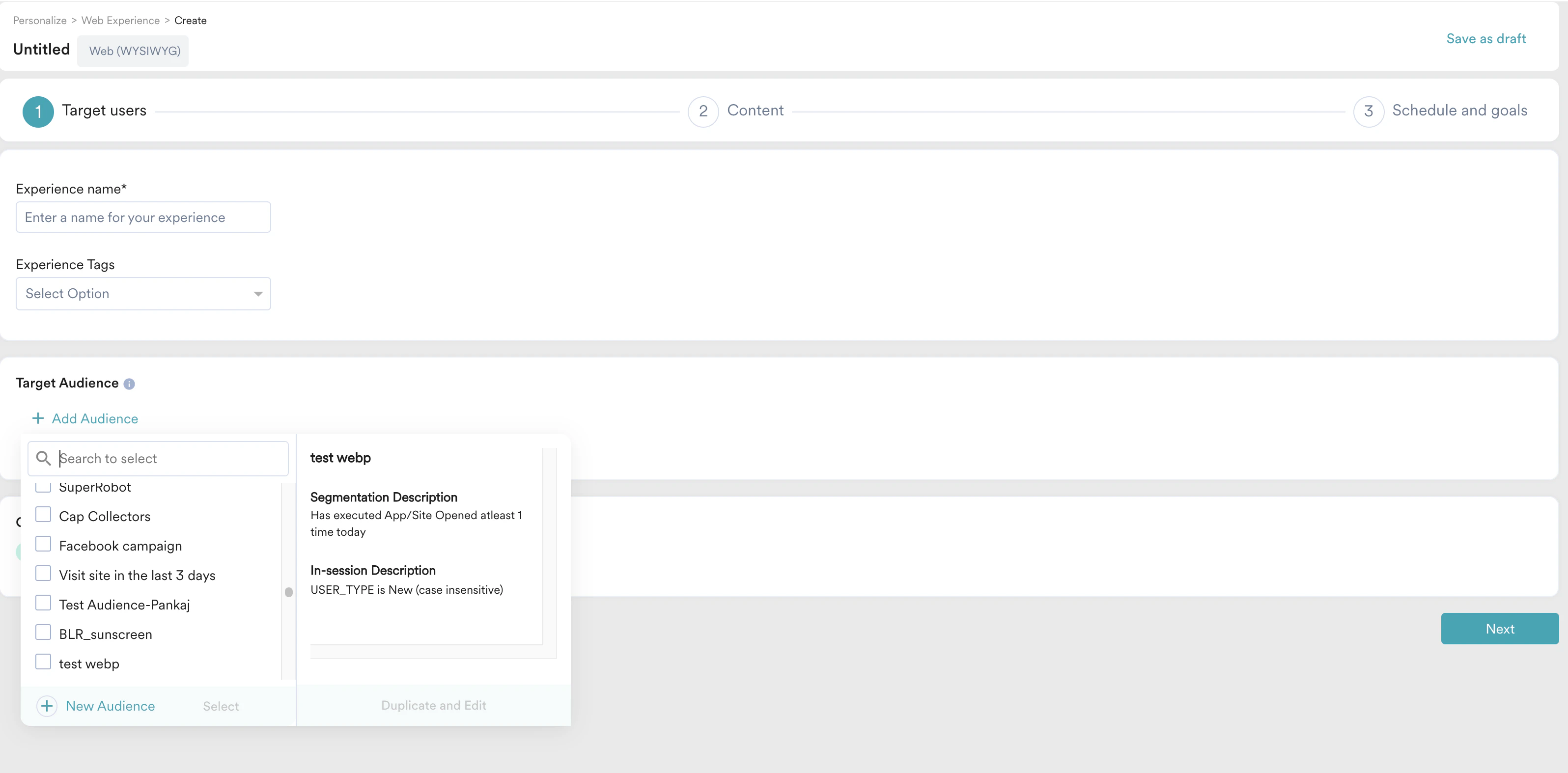Click the Experience name input field

(x=143, y=217)
